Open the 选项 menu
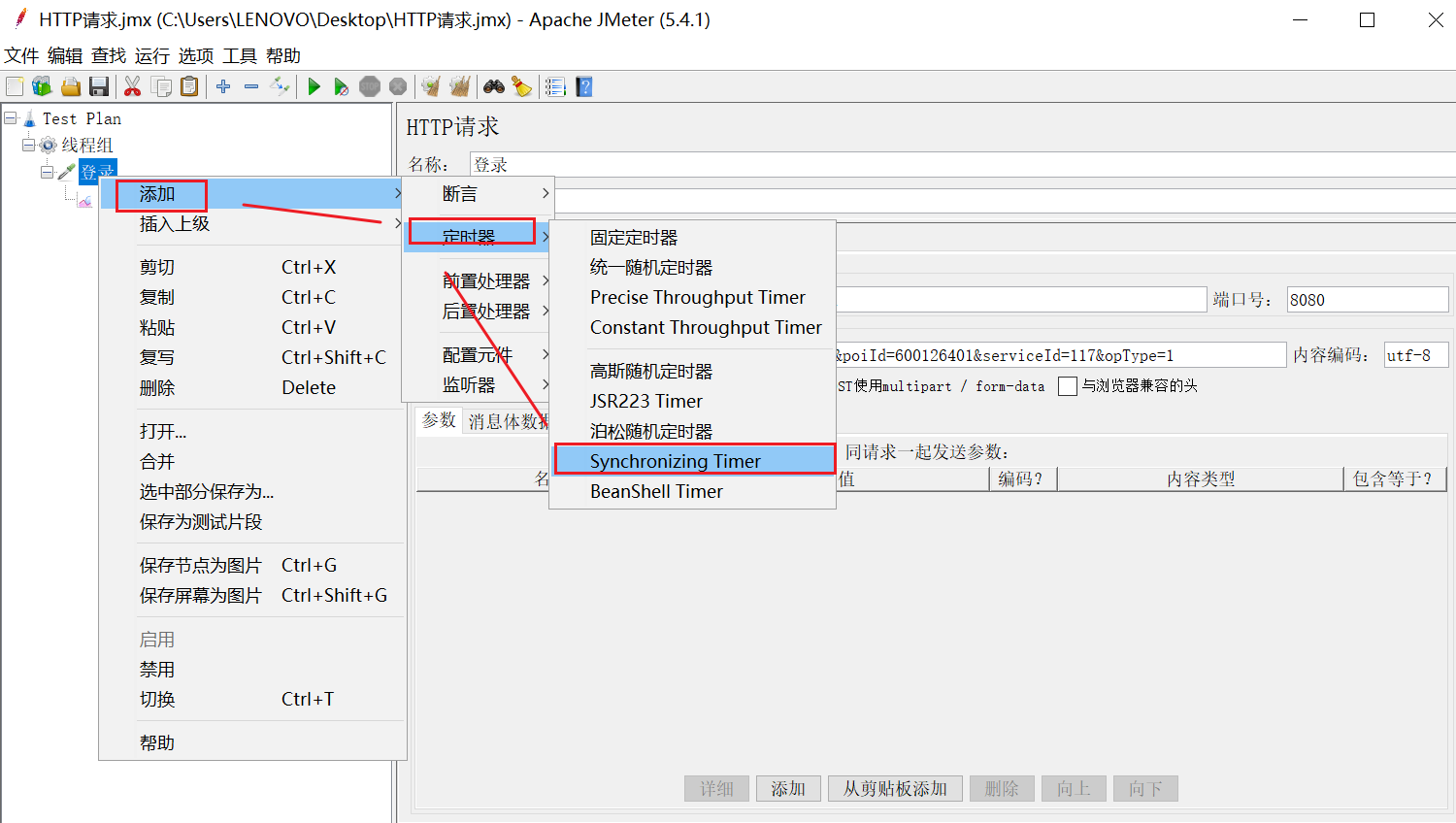The height and width of the screenshot is (823, 1456). [196, 55]
